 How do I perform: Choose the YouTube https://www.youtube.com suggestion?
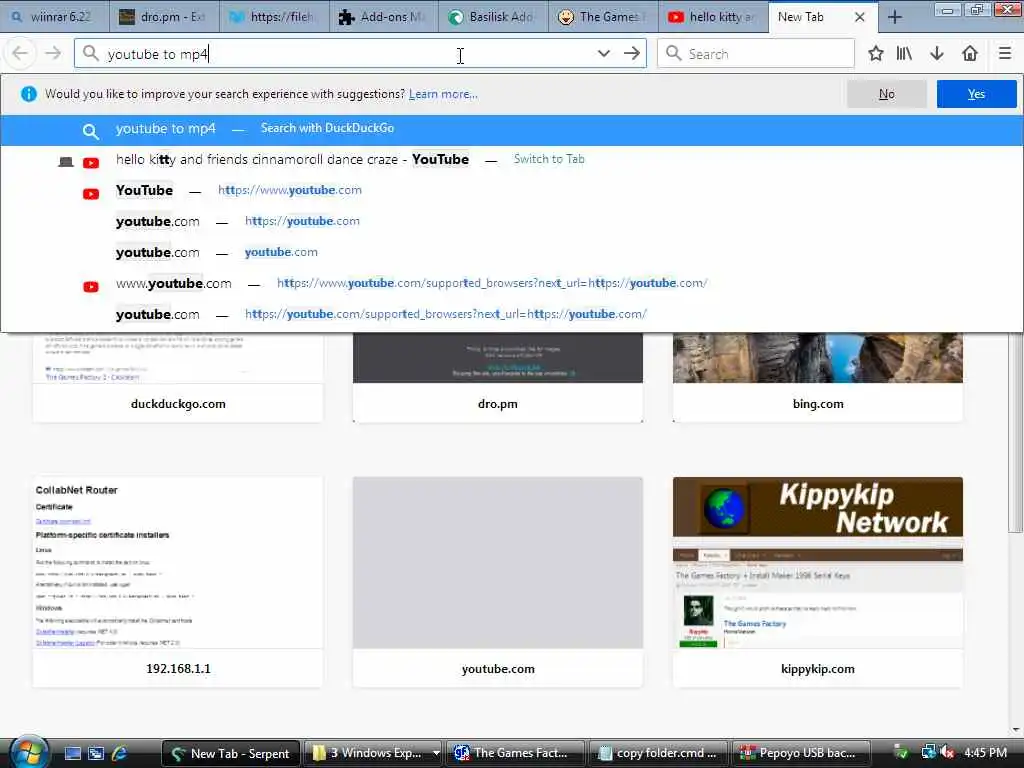click(x=511, y=191)
